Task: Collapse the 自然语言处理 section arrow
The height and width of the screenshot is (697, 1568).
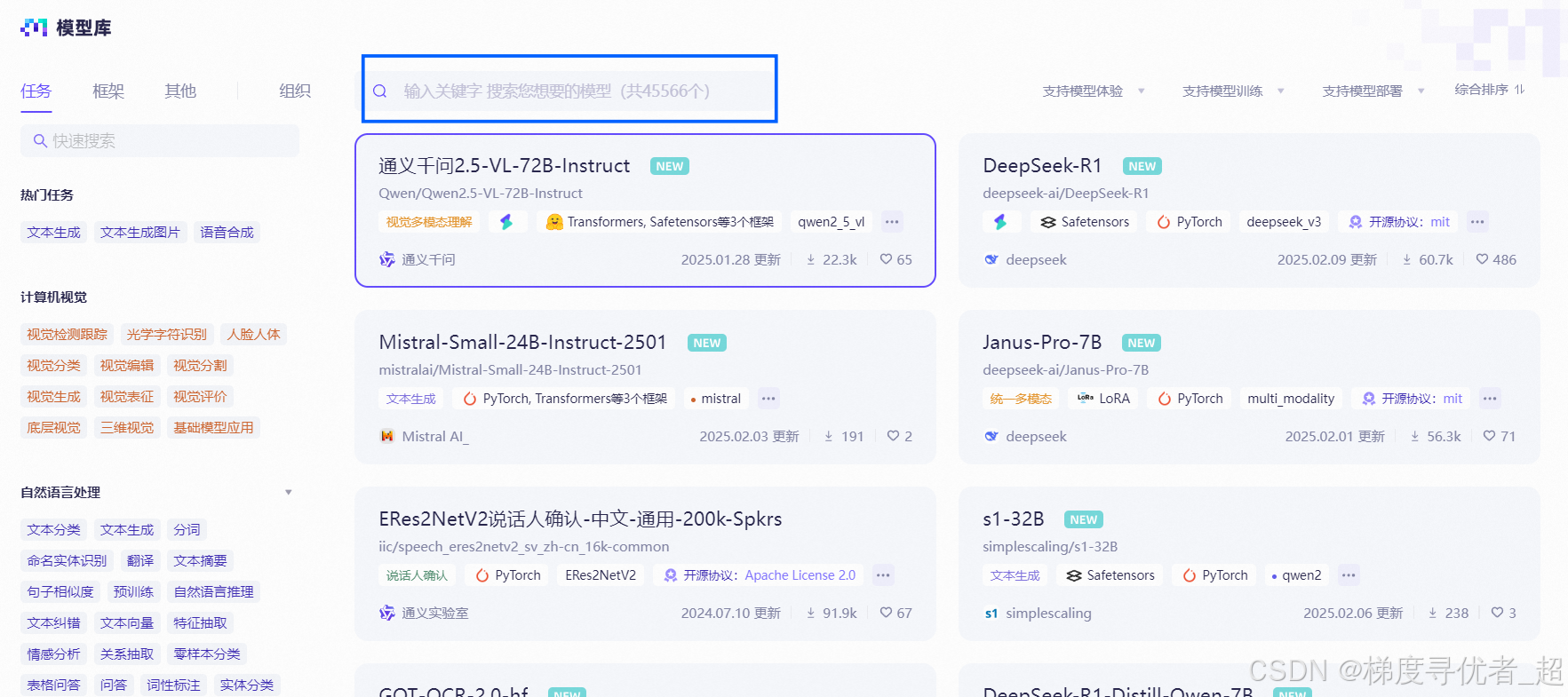Action: [288, 493]
